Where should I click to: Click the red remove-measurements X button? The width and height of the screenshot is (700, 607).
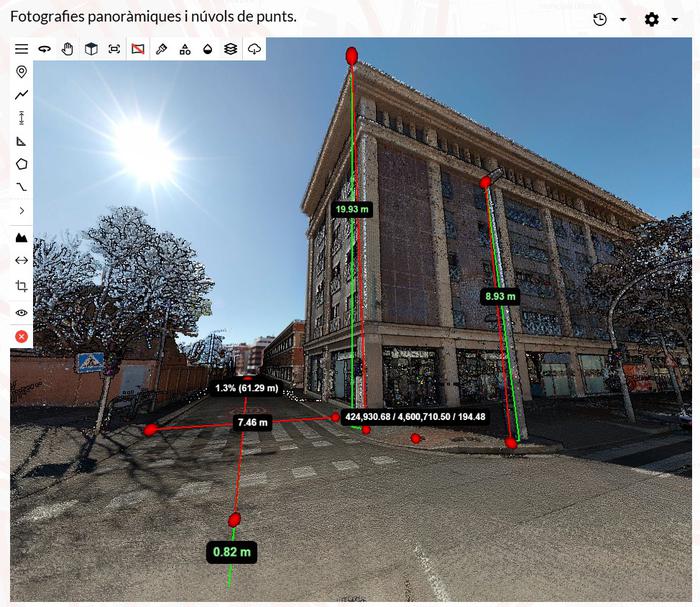(x=21, y=336)
